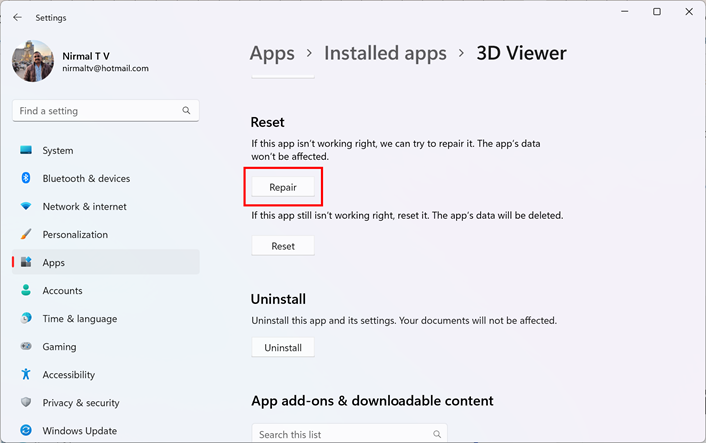
Task: Click App add-ons & downloadable content heading
Action: coord(372,401)
